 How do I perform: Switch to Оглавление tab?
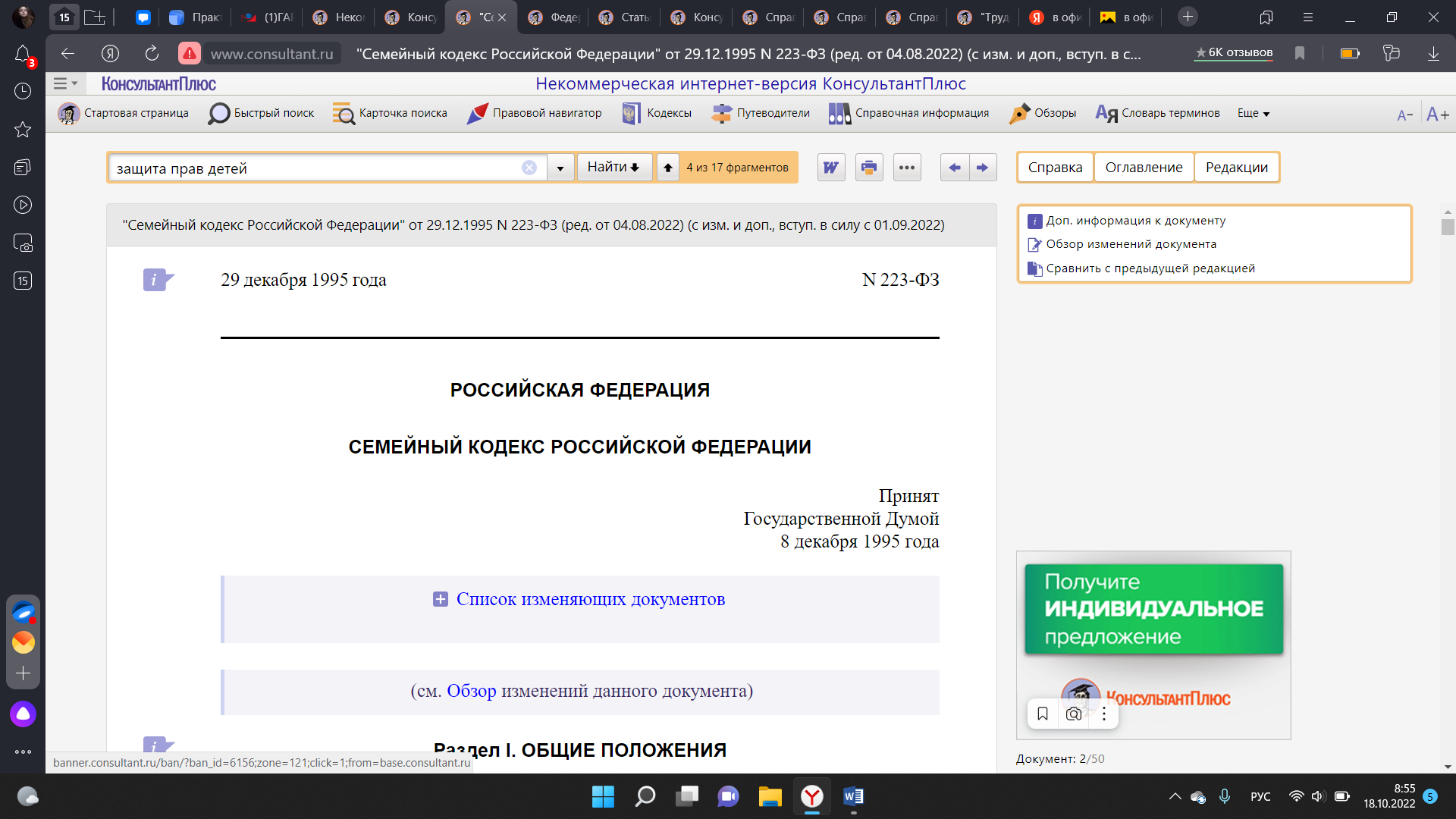point(1144,168)
